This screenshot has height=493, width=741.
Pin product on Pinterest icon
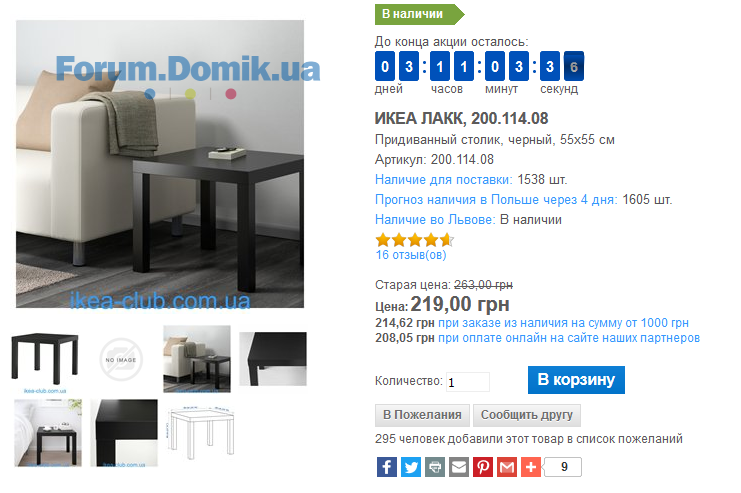[483, 467]
